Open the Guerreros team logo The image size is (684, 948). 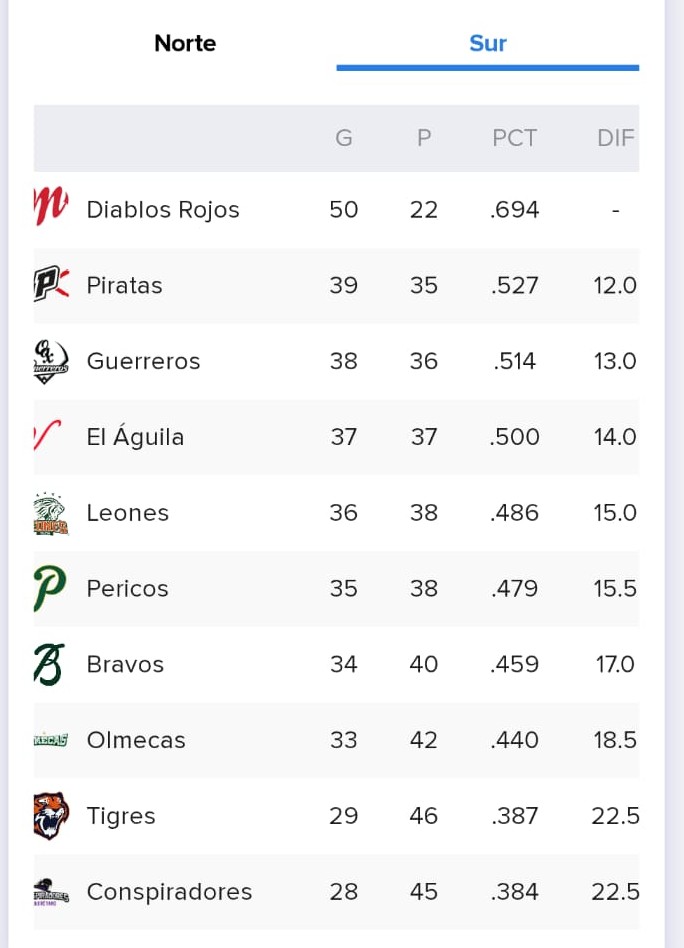[x=51, y=362]
